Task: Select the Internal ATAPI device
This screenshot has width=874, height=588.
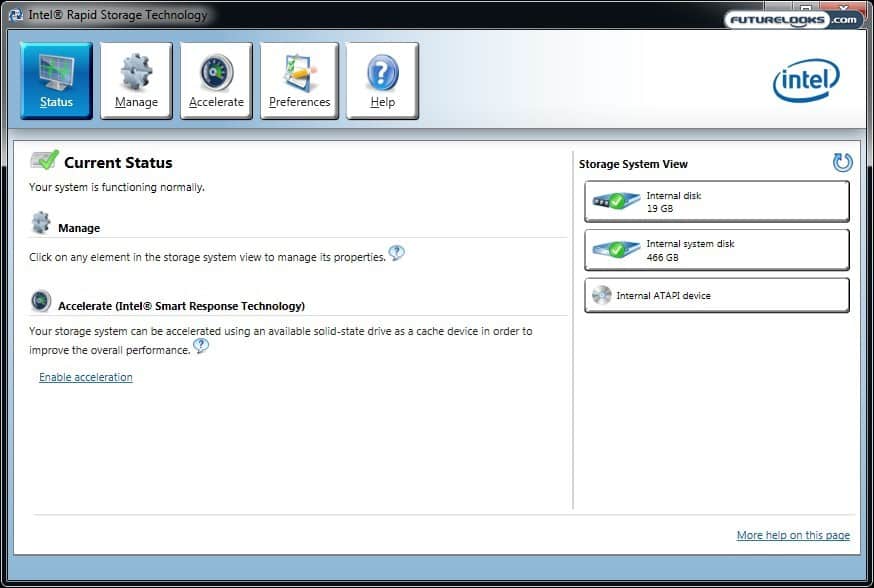Action: (x=716, y=296)
